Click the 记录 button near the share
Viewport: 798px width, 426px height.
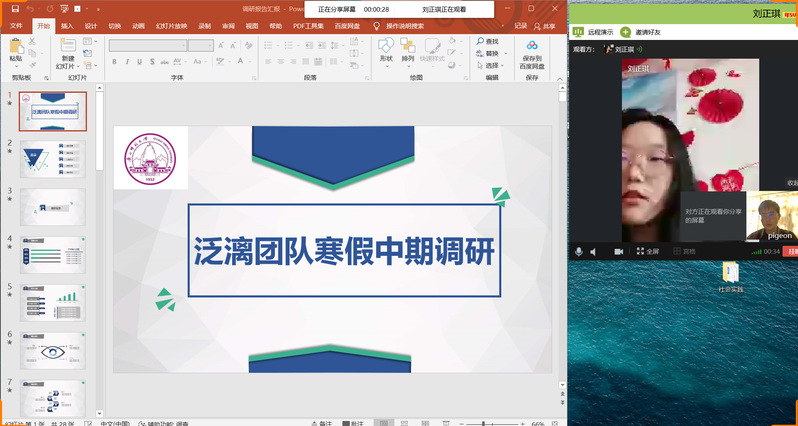pos(521,26)
